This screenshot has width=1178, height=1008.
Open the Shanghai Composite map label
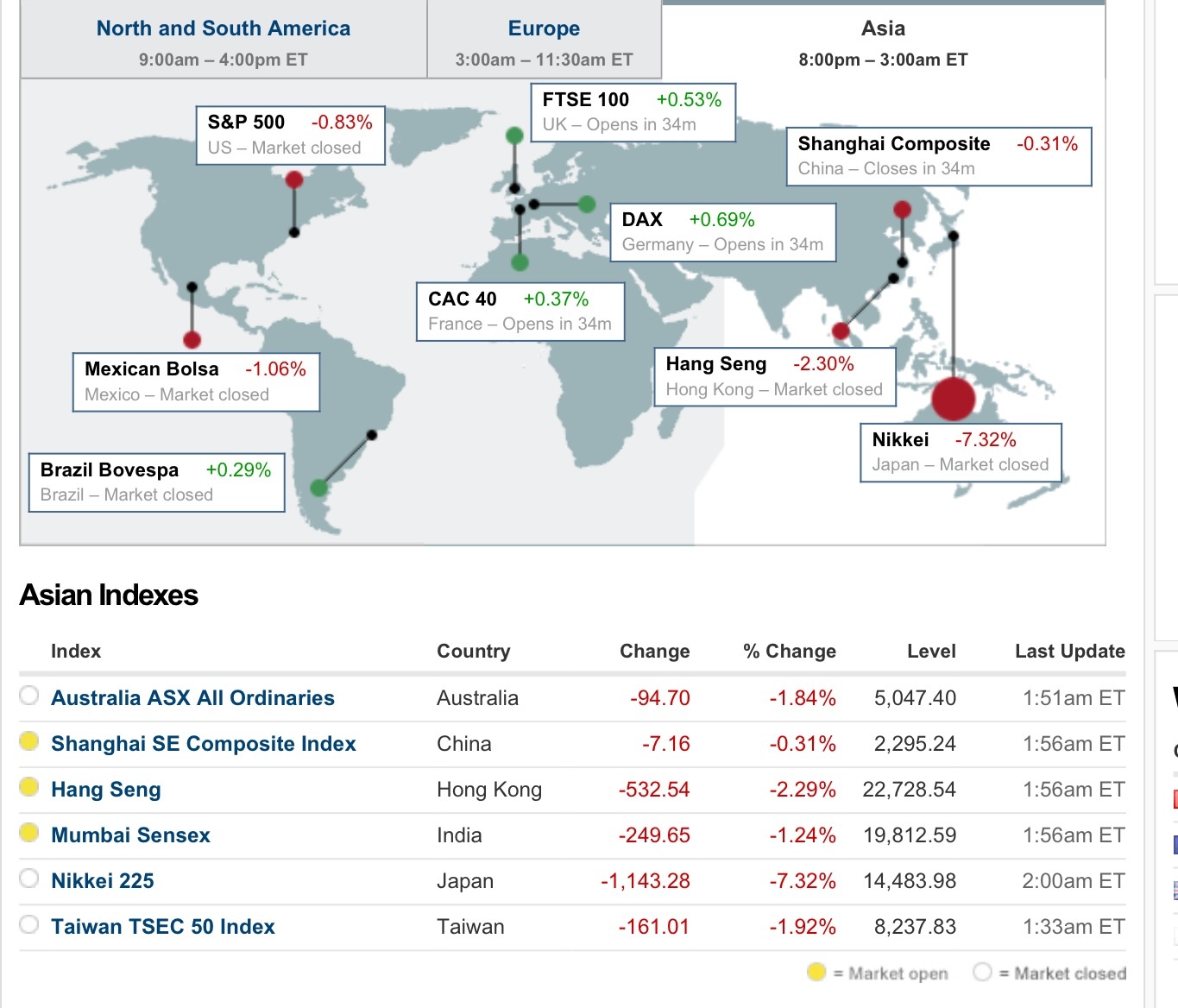939,156
